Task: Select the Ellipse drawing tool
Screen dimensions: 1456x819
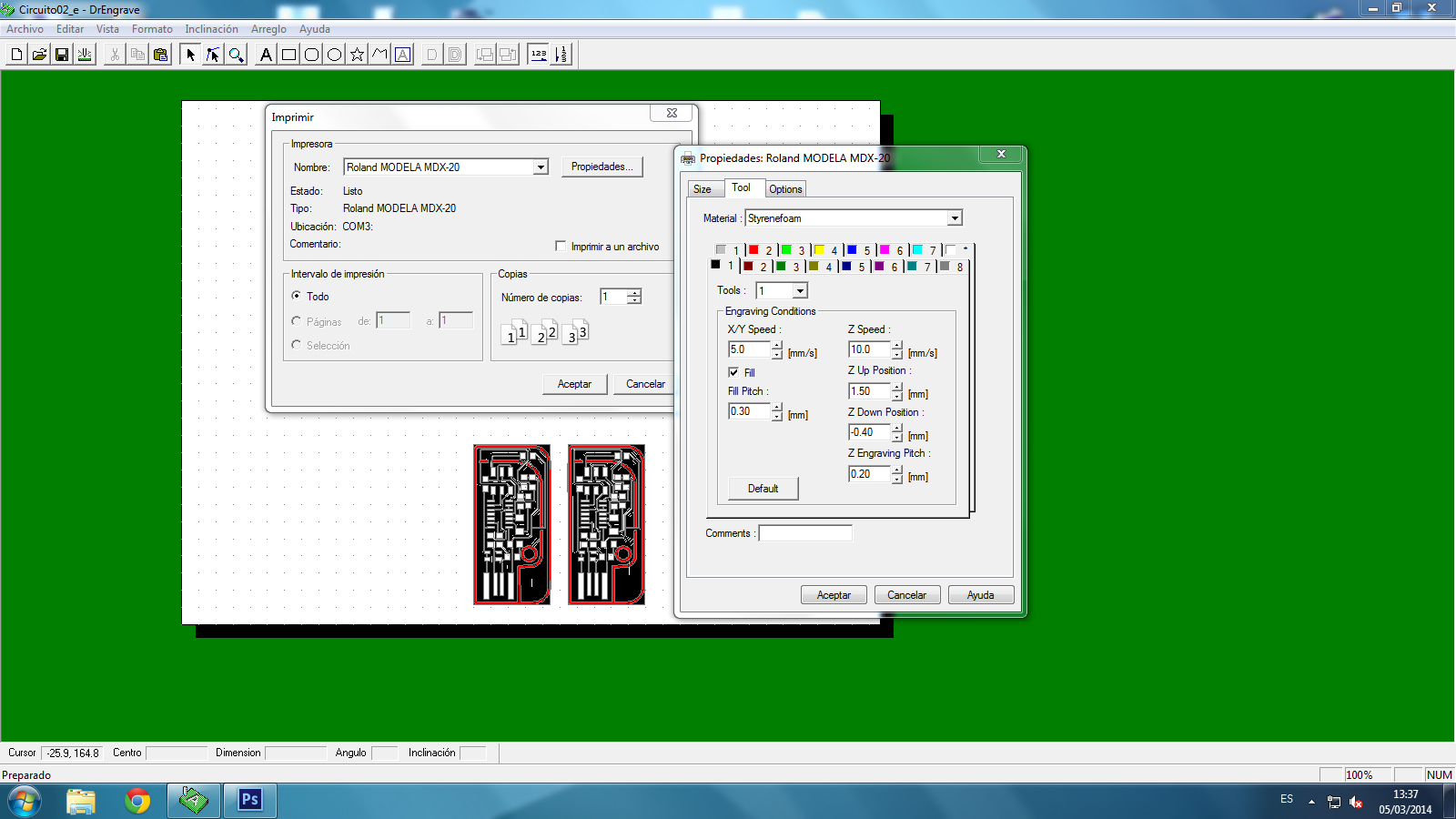Action: pyautogui.click(x=334, y=55)
